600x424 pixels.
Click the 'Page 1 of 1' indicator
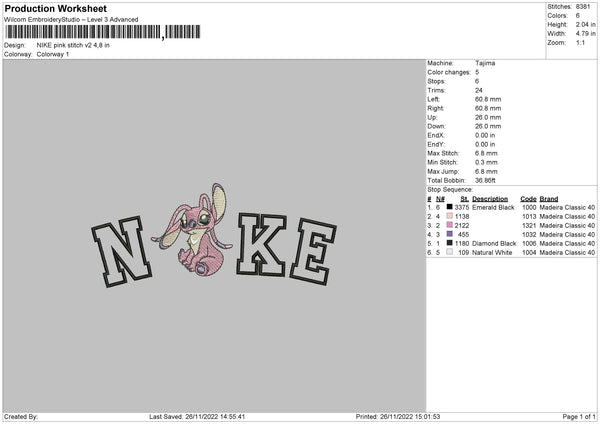579,417
